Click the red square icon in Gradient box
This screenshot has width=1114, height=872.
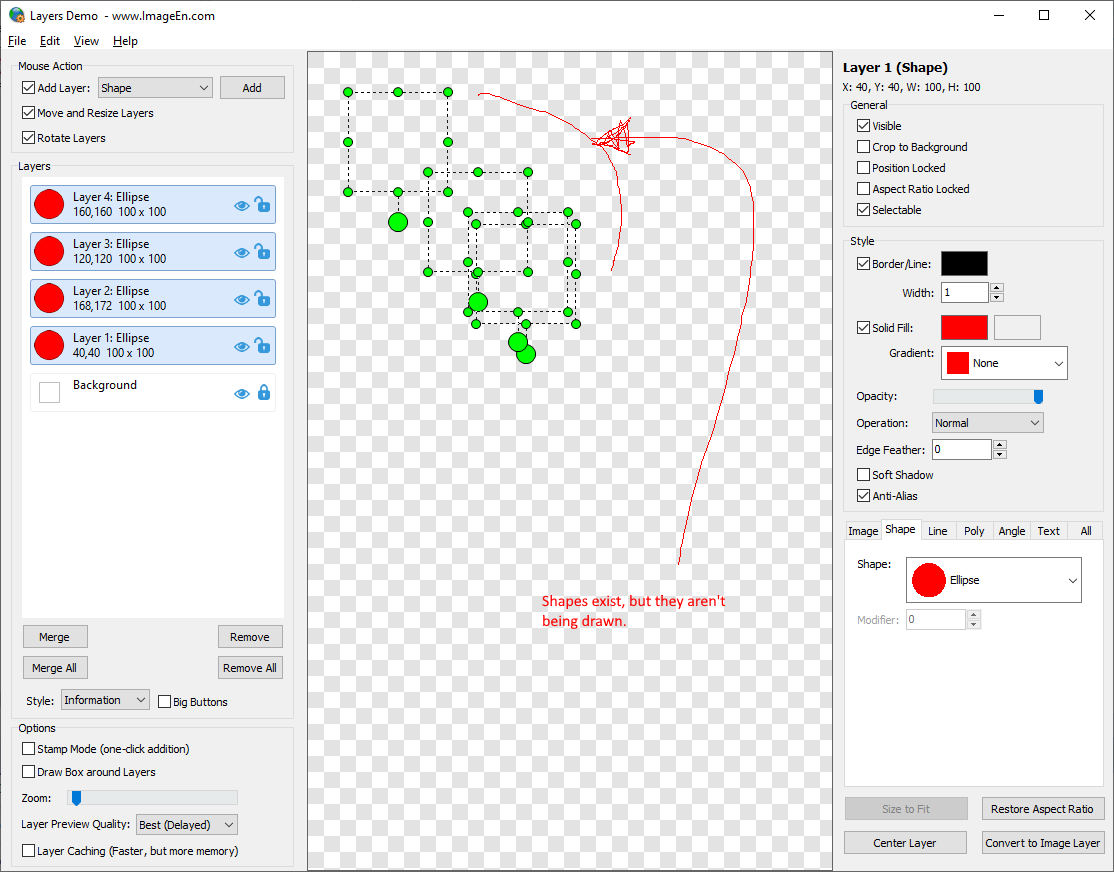click(x=958, y=363)
